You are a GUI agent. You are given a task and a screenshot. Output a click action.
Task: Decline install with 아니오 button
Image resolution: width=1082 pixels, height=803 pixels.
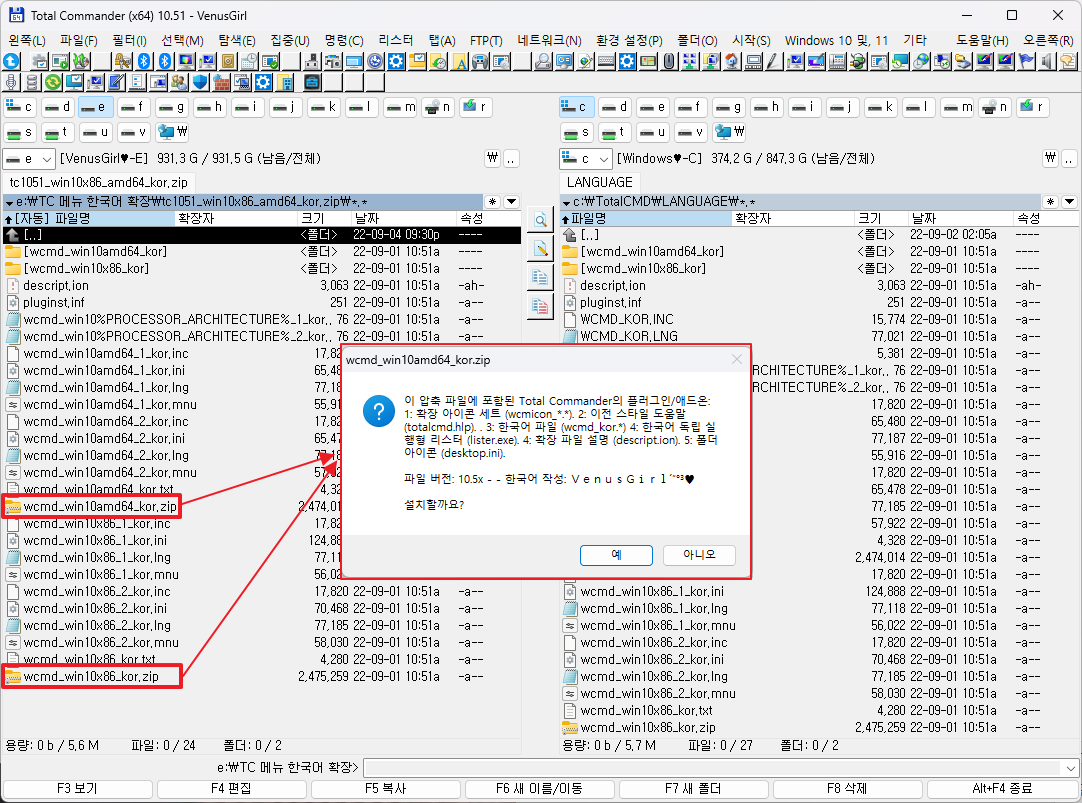pyautogui.click(x=699, y=555)
